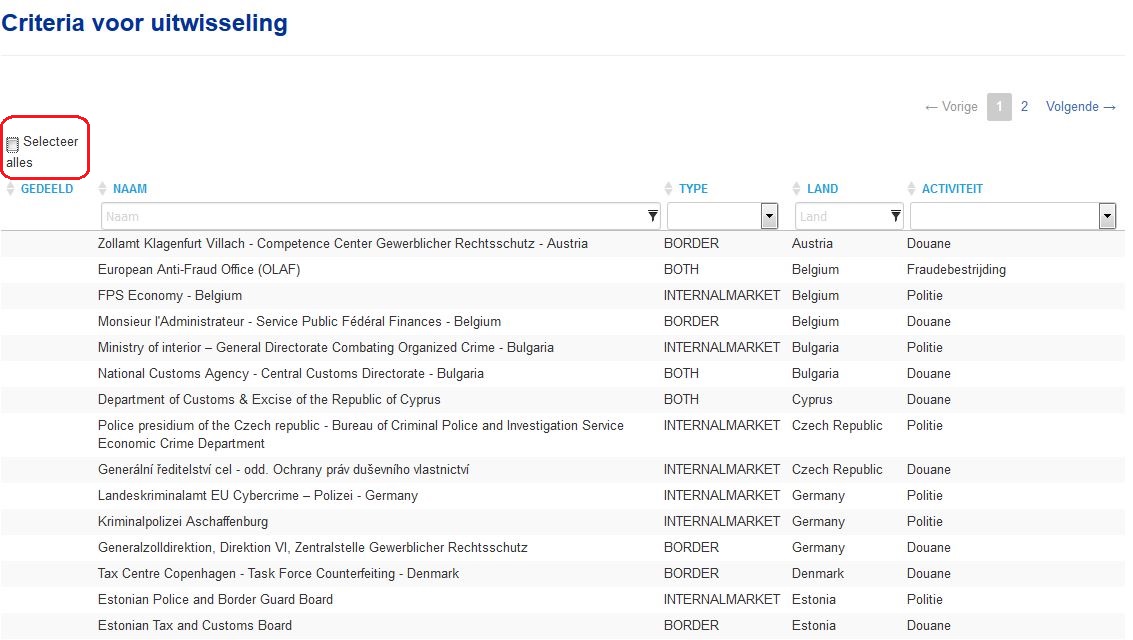1133x640 pixels.
Task: Click the sort arrows beside TYPE header
Action: 668,189
